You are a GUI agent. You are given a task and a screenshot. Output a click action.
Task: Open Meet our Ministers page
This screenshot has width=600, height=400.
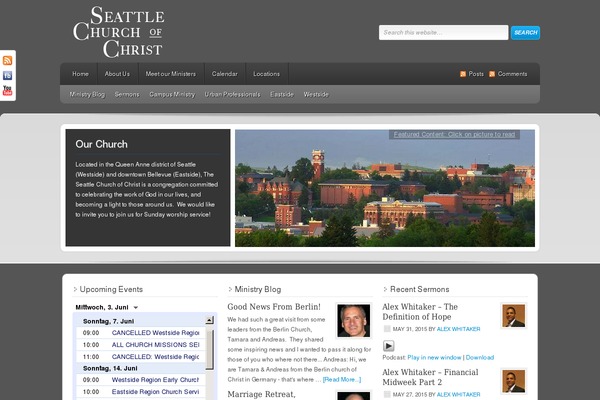[171, 74]
